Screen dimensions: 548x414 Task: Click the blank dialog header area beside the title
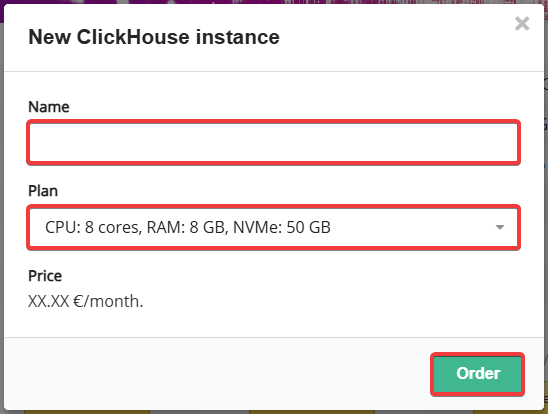[x=395, y=37]
